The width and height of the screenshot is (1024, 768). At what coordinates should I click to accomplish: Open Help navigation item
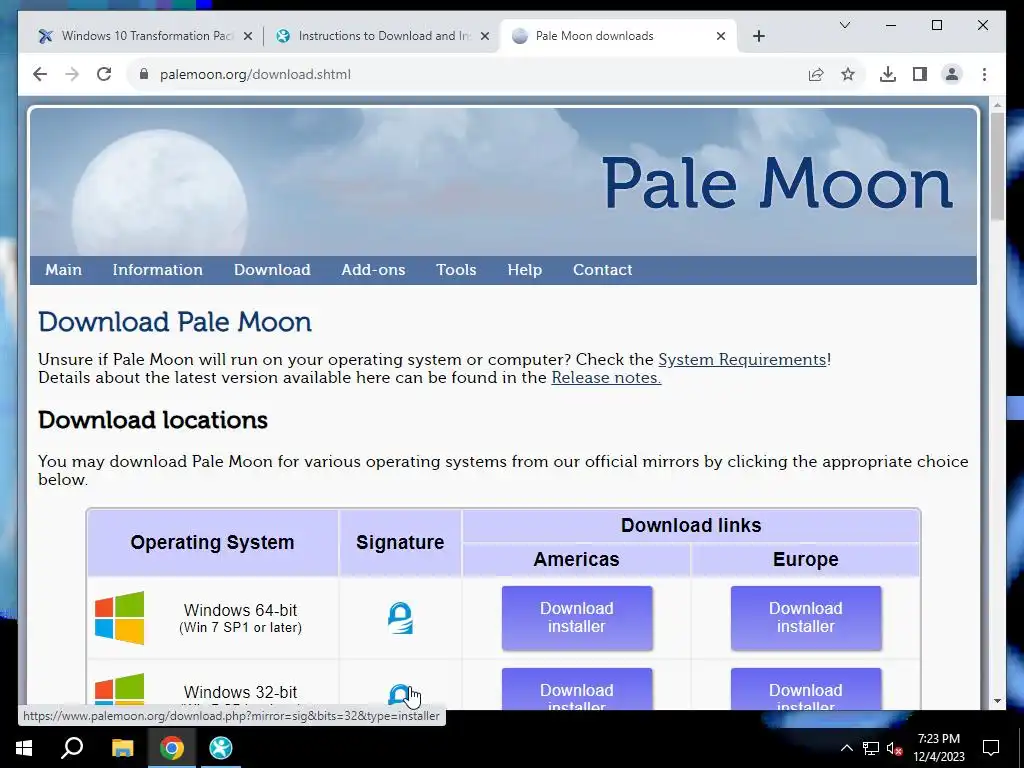(x=524, y=270)
